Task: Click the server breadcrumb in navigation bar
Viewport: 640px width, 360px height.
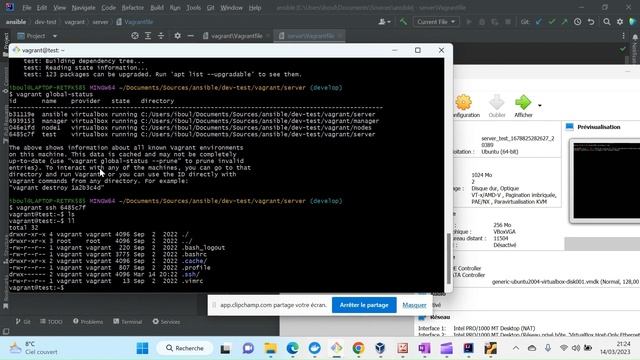Action: click(100, 22)
